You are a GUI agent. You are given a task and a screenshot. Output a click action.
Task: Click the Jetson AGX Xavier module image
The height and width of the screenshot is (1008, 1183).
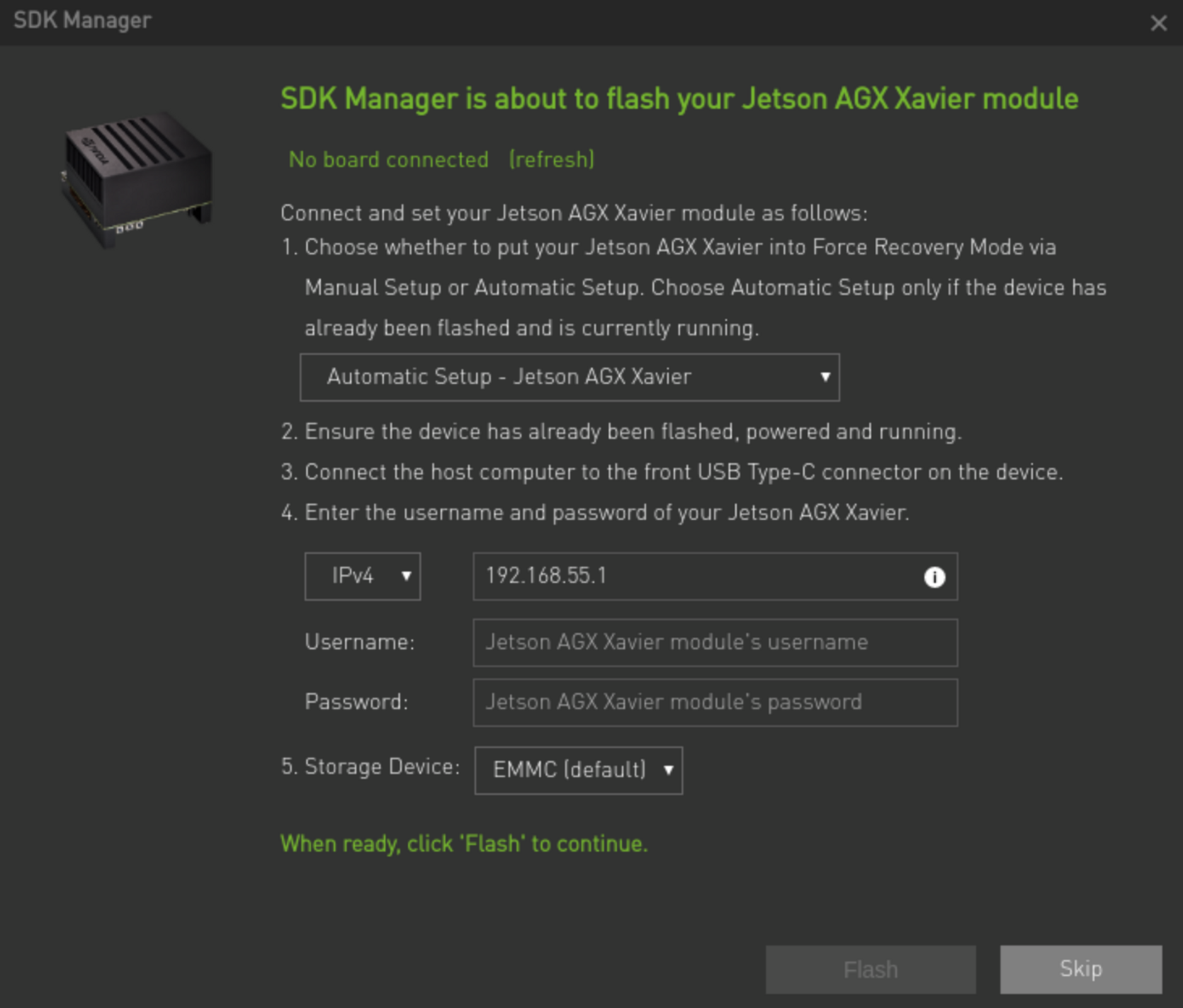[x=137, y=179]
